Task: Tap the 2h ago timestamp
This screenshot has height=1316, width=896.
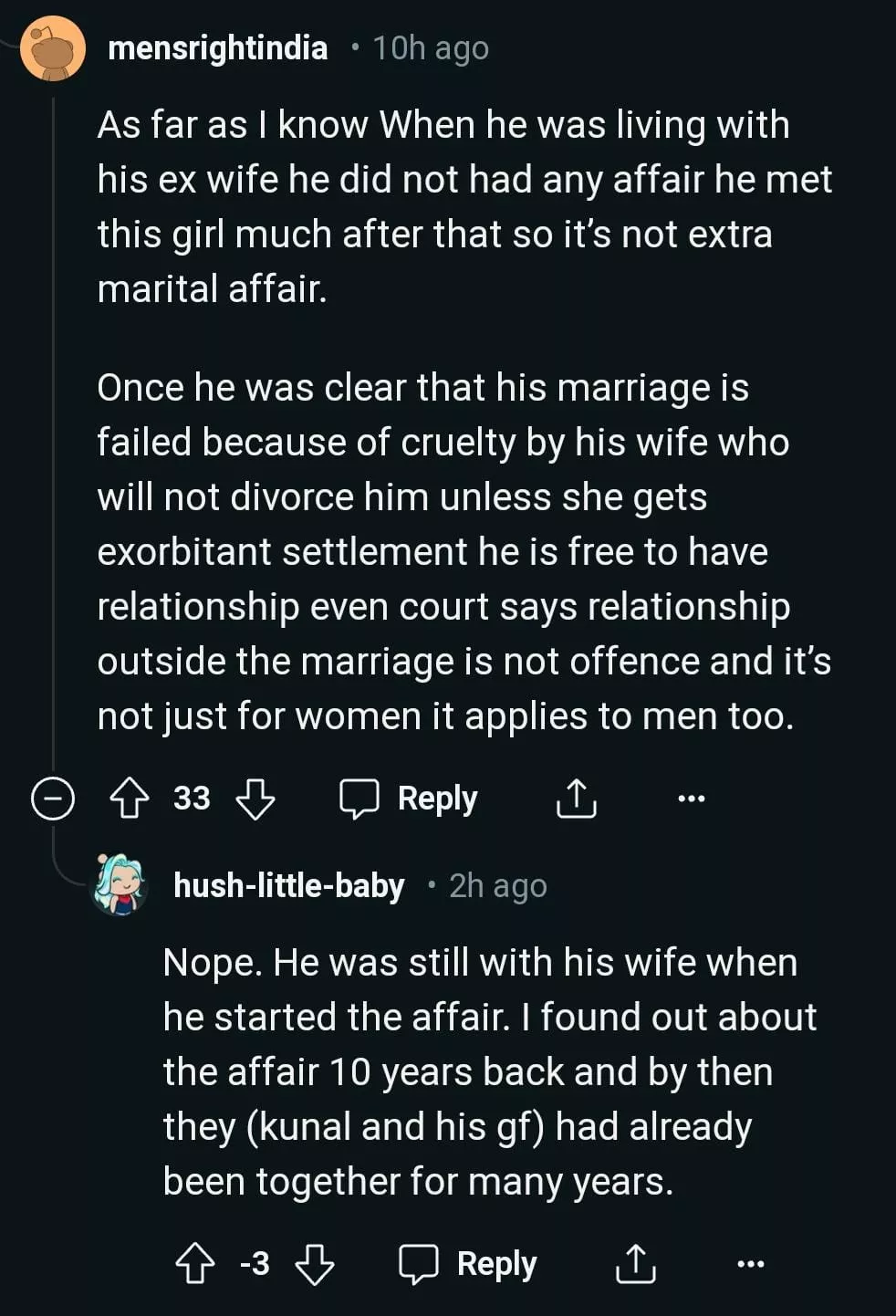Action: point(498,885)
